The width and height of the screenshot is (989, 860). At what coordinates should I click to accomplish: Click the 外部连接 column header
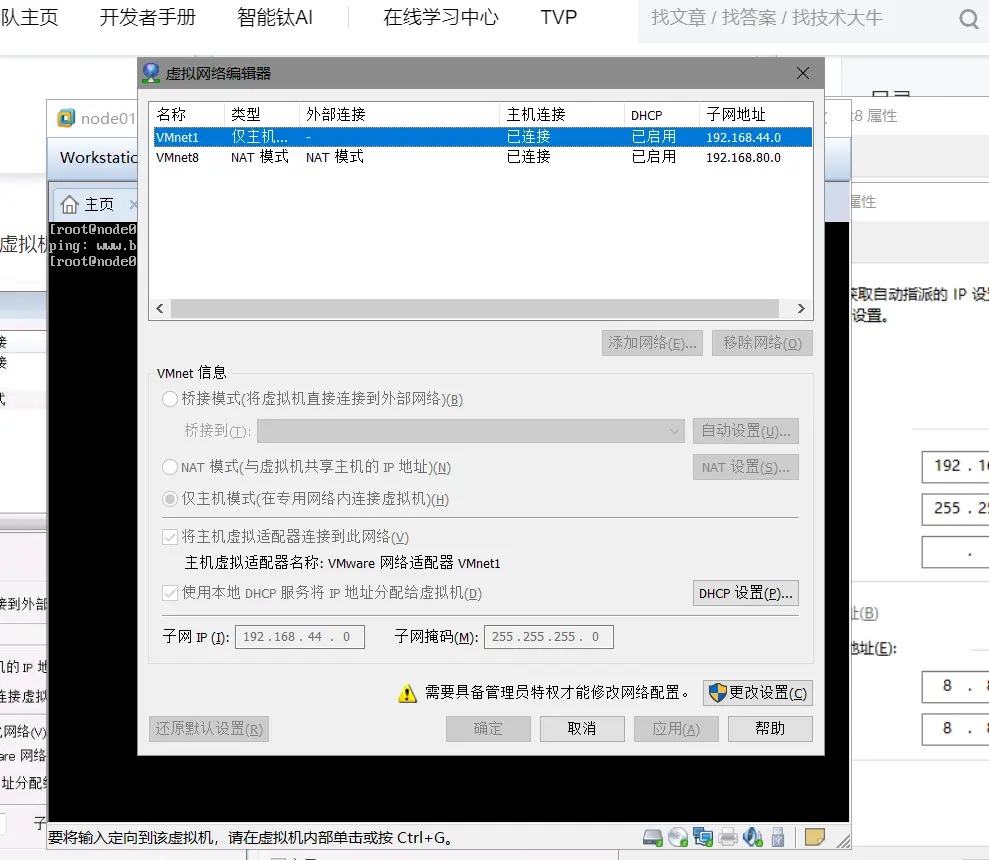point(399,114)
